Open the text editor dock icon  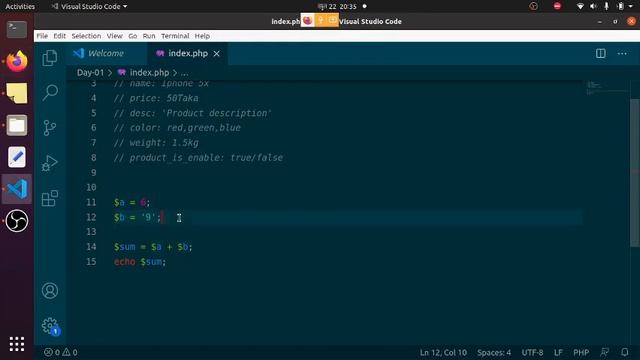pyautogui.click(x=17, y=157)
